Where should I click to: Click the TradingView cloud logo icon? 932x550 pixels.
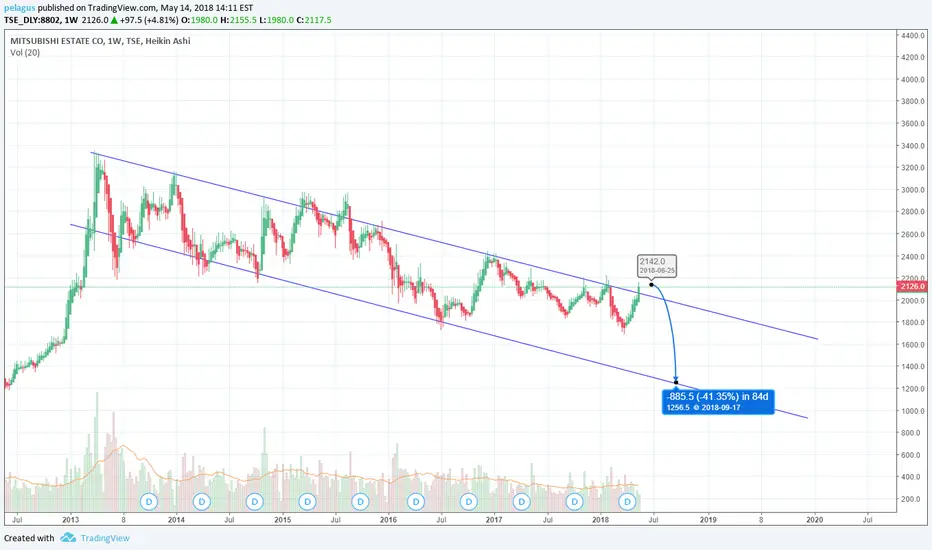point(68,538)
